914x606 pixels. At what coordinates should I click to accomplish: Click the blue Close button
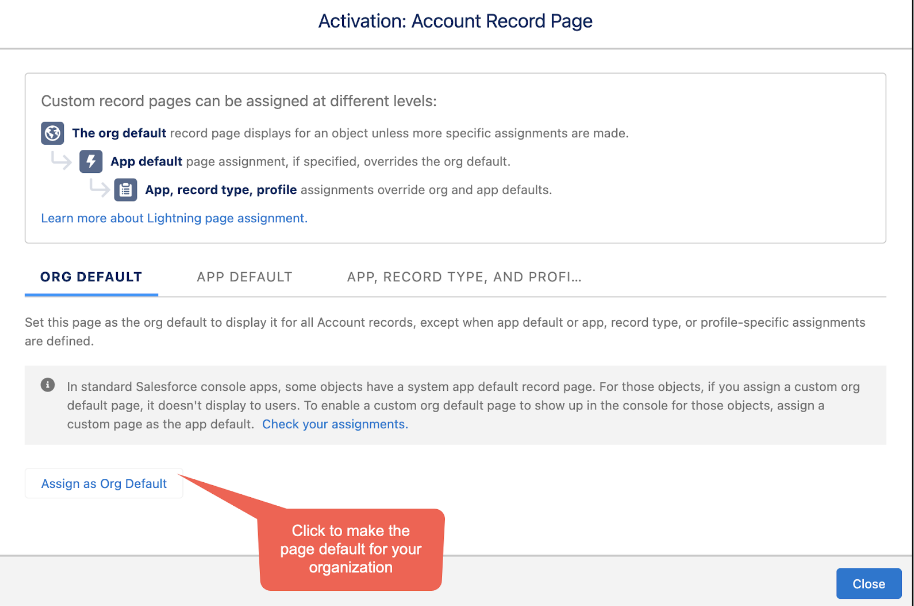click(869, 584)
